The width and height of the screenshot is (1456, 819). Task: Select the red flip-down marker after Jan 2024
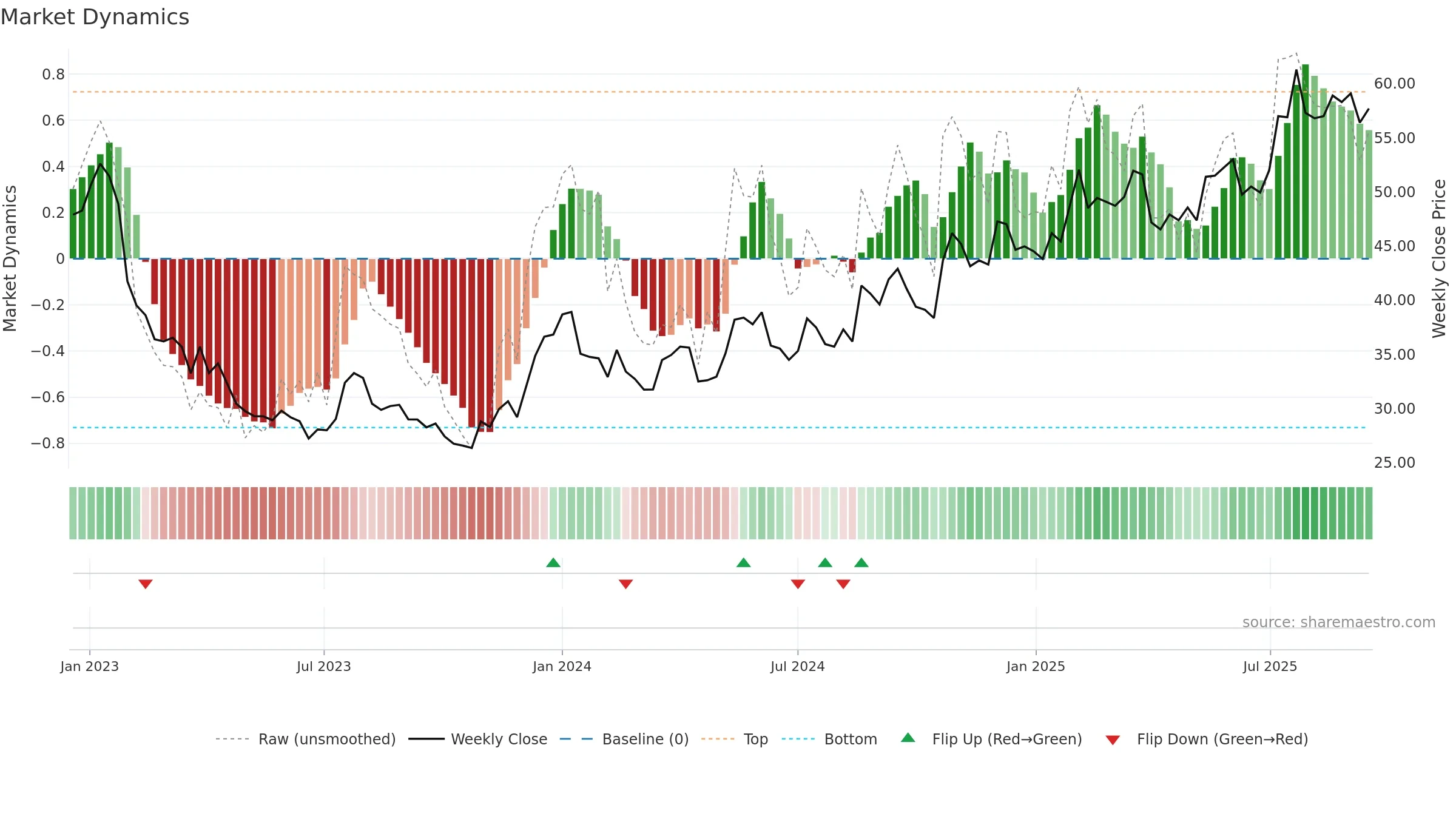626,584
